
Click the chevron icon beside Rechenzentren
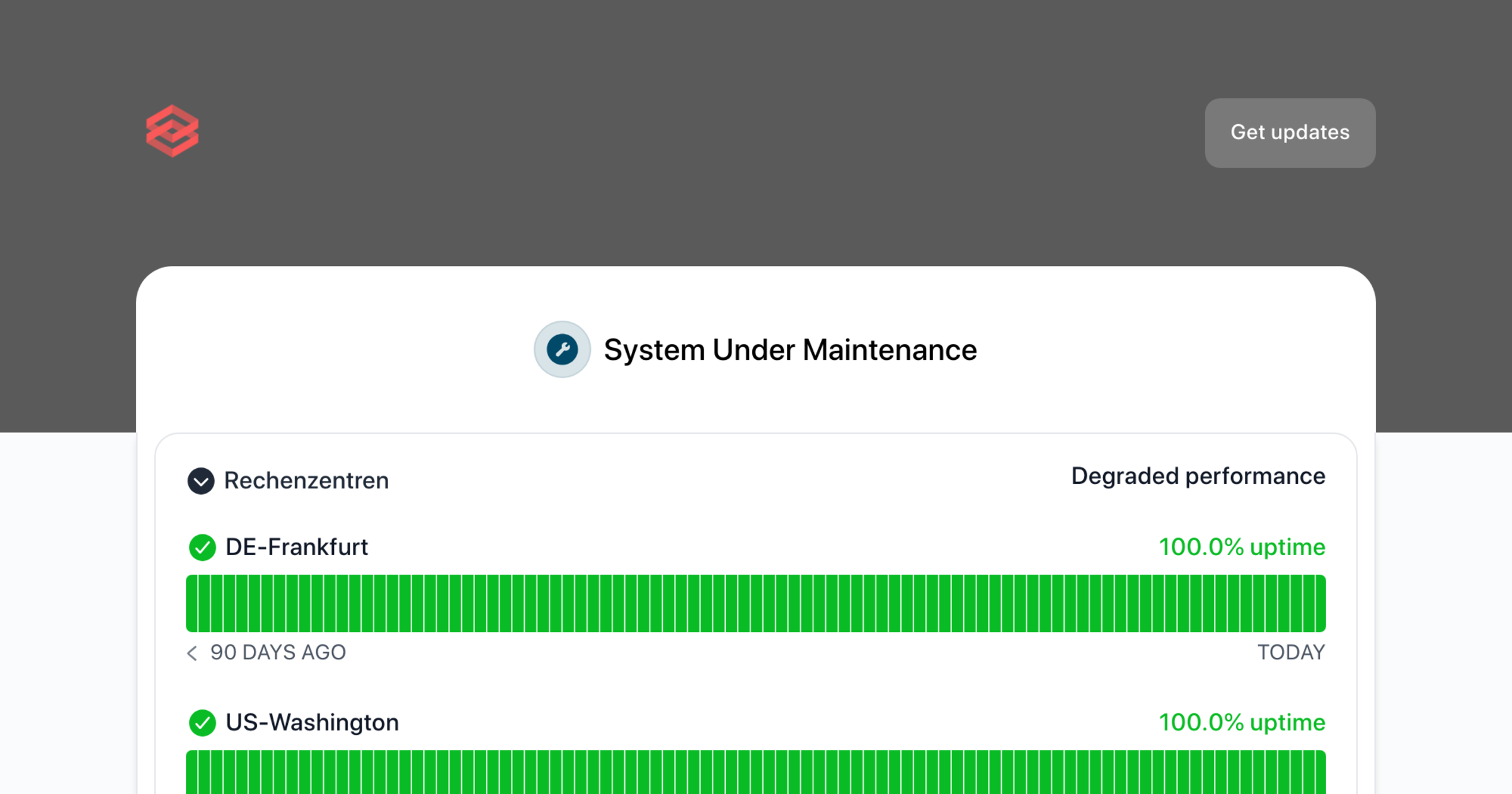(201, 481)
